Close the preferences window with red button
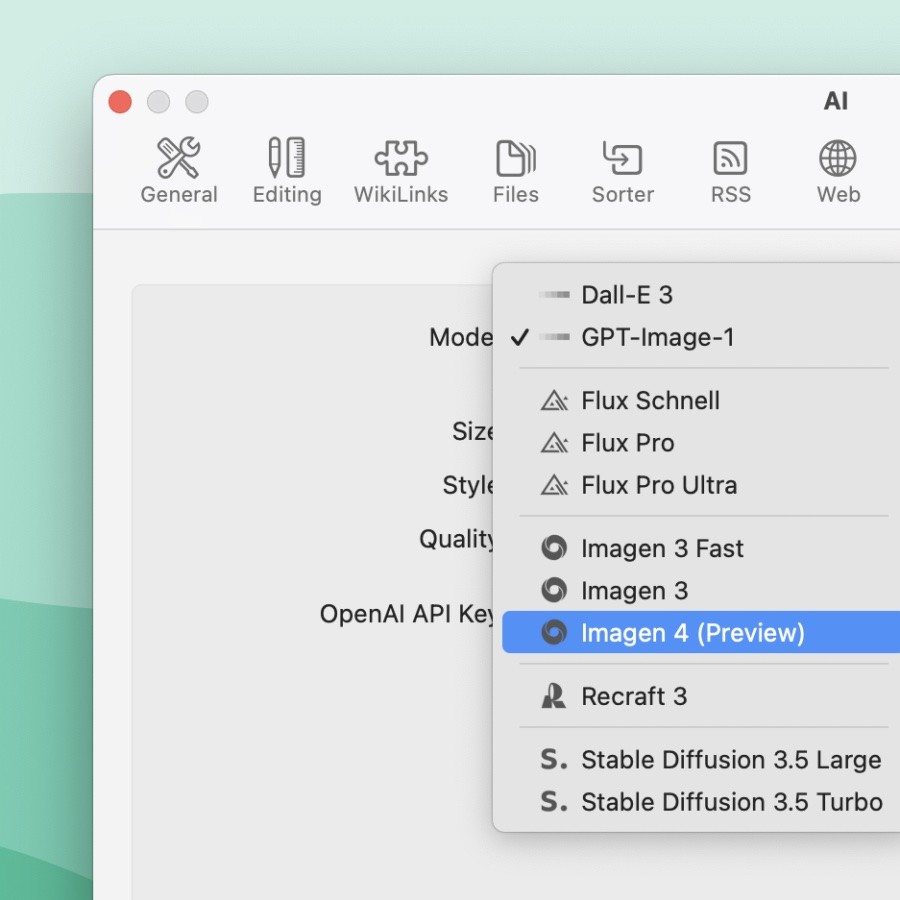The width and height of the screenshot is (900, 900). [x=120, y=102]
